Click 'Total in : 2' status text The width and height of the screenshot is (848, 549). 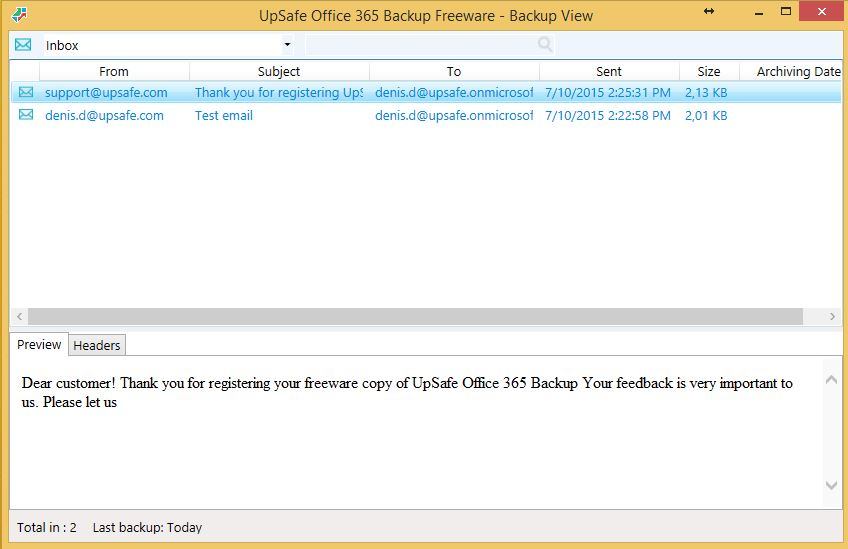pyautogui.click(x=47, y=527)
